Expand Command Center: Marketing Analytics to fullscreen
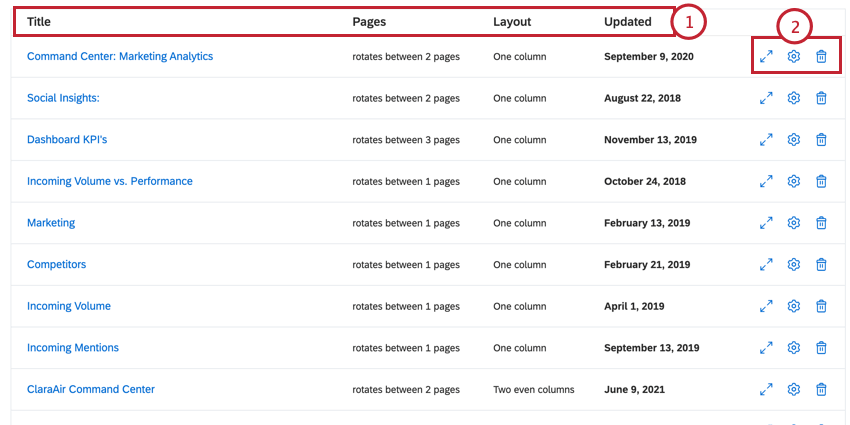Image resolution: width=850 pixels, height=425 pixels. click(766, 56)
